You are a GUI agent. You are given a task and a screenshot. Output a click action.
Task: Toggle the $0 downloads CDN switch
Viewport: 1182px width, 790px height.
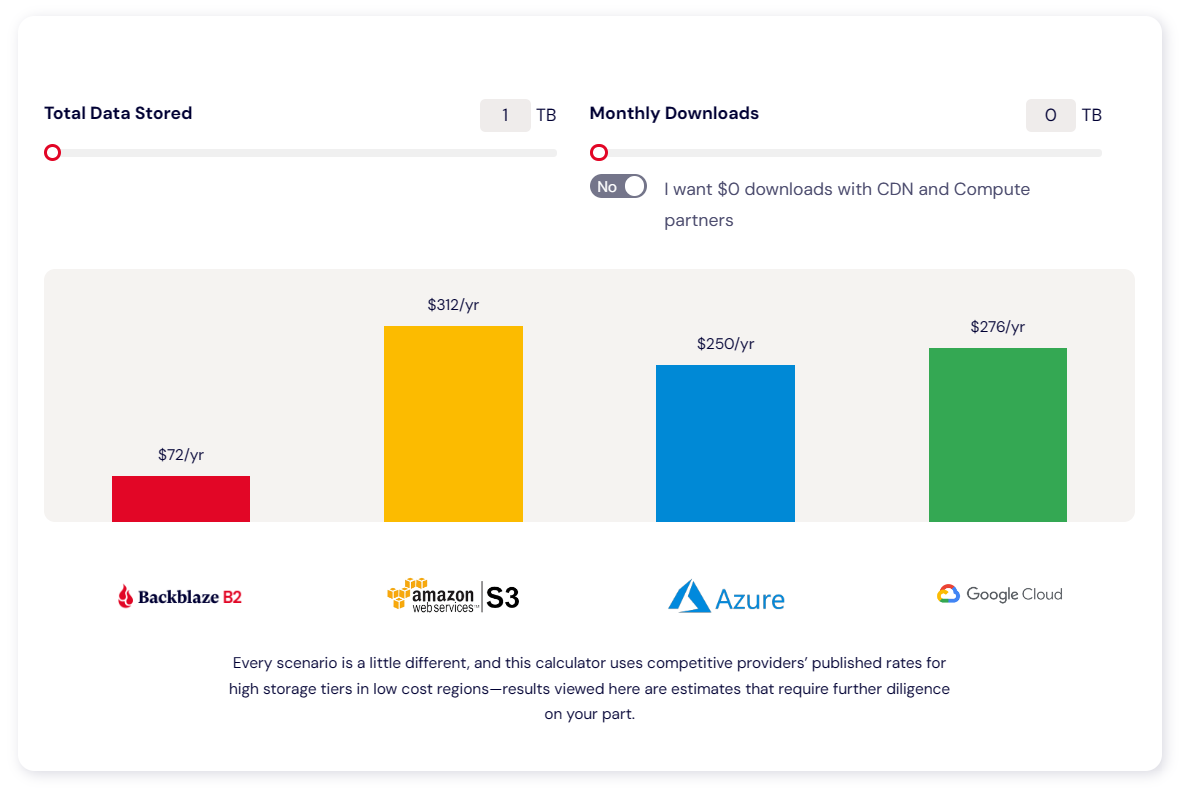pos(618,186)
